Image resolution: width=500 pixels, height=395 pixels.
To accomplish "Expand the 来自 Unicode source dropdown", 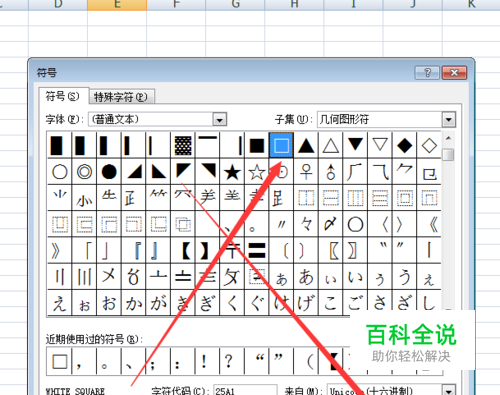I will 449,390.
